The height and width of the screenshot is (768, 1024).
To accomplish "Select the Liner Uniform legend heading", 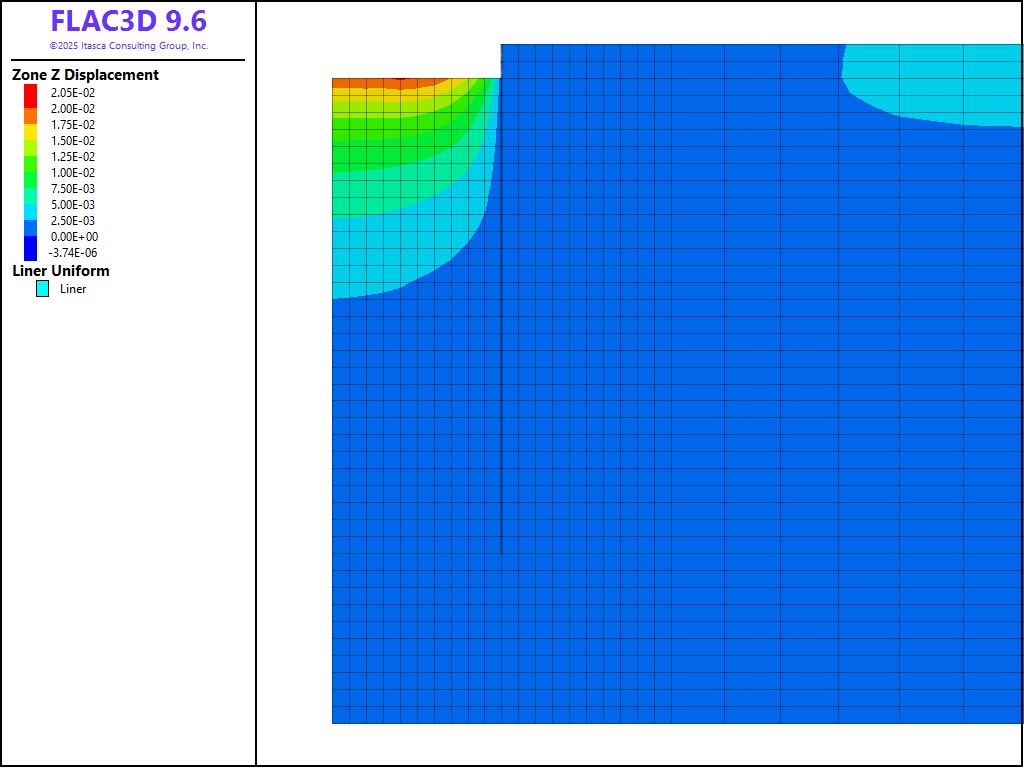I will 61,271.
